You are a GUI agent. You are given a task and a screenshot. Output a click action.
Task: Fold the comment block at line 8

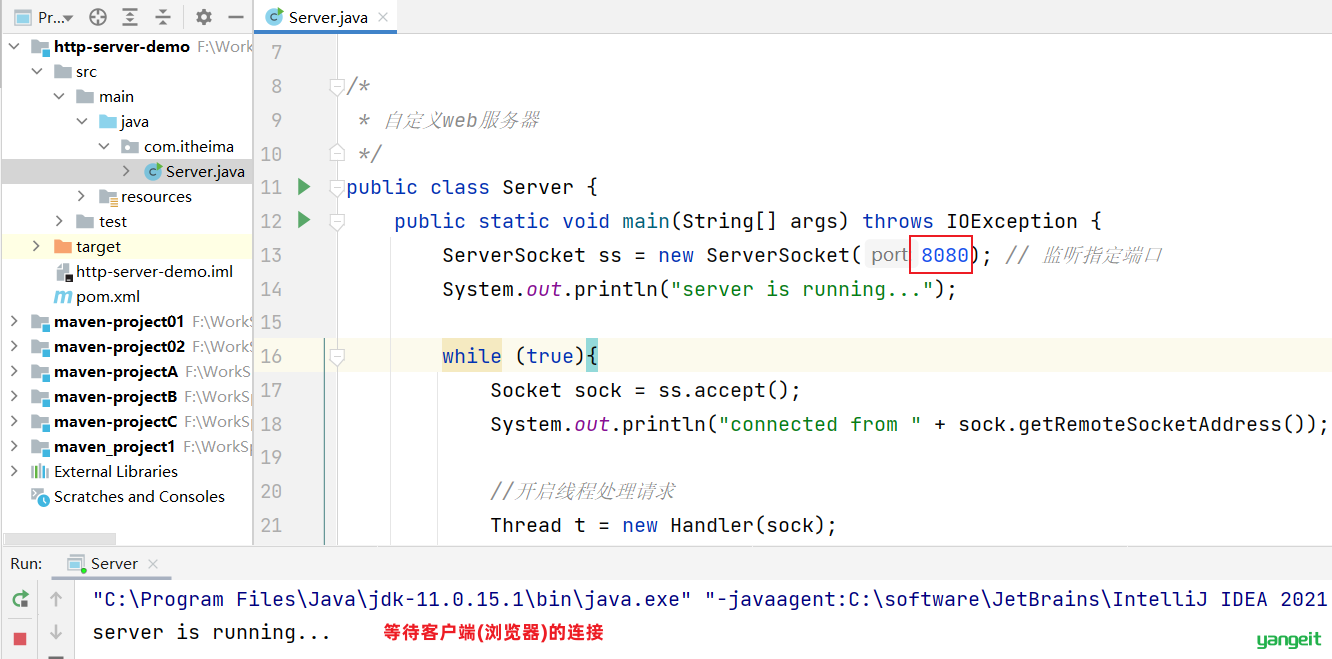[x=336, y=87]
